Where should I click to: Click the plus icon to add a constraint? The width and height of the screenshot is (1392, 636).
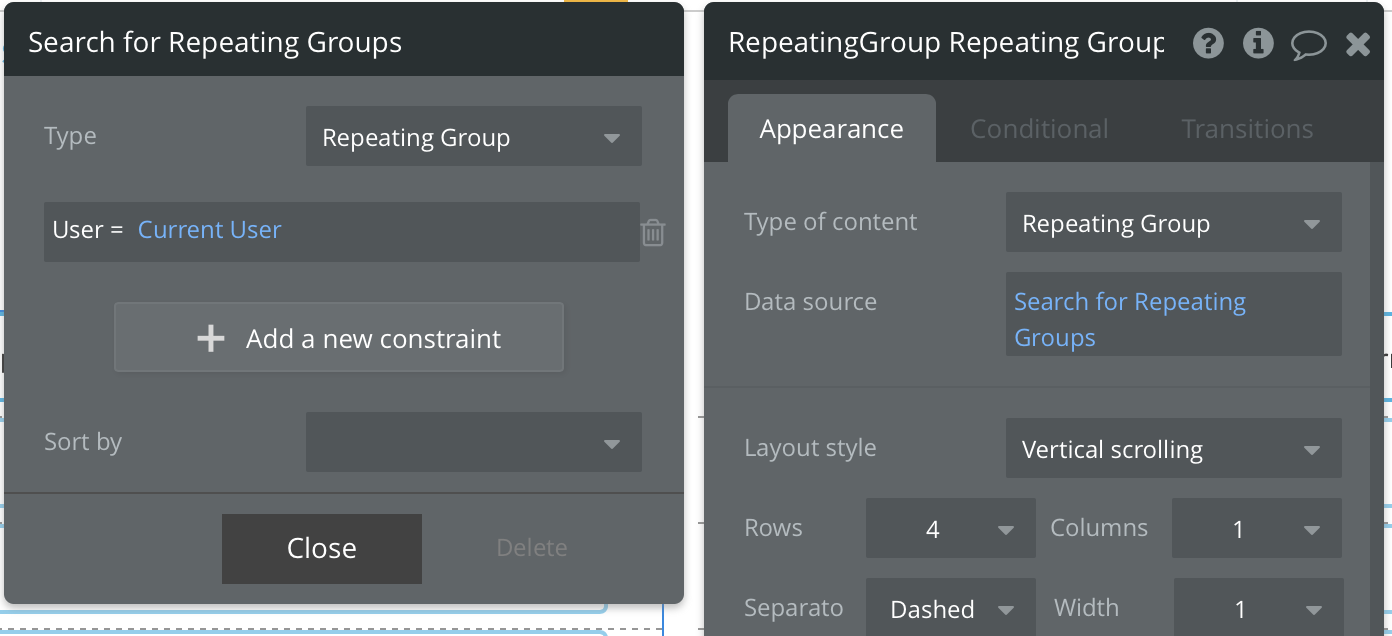211,339
